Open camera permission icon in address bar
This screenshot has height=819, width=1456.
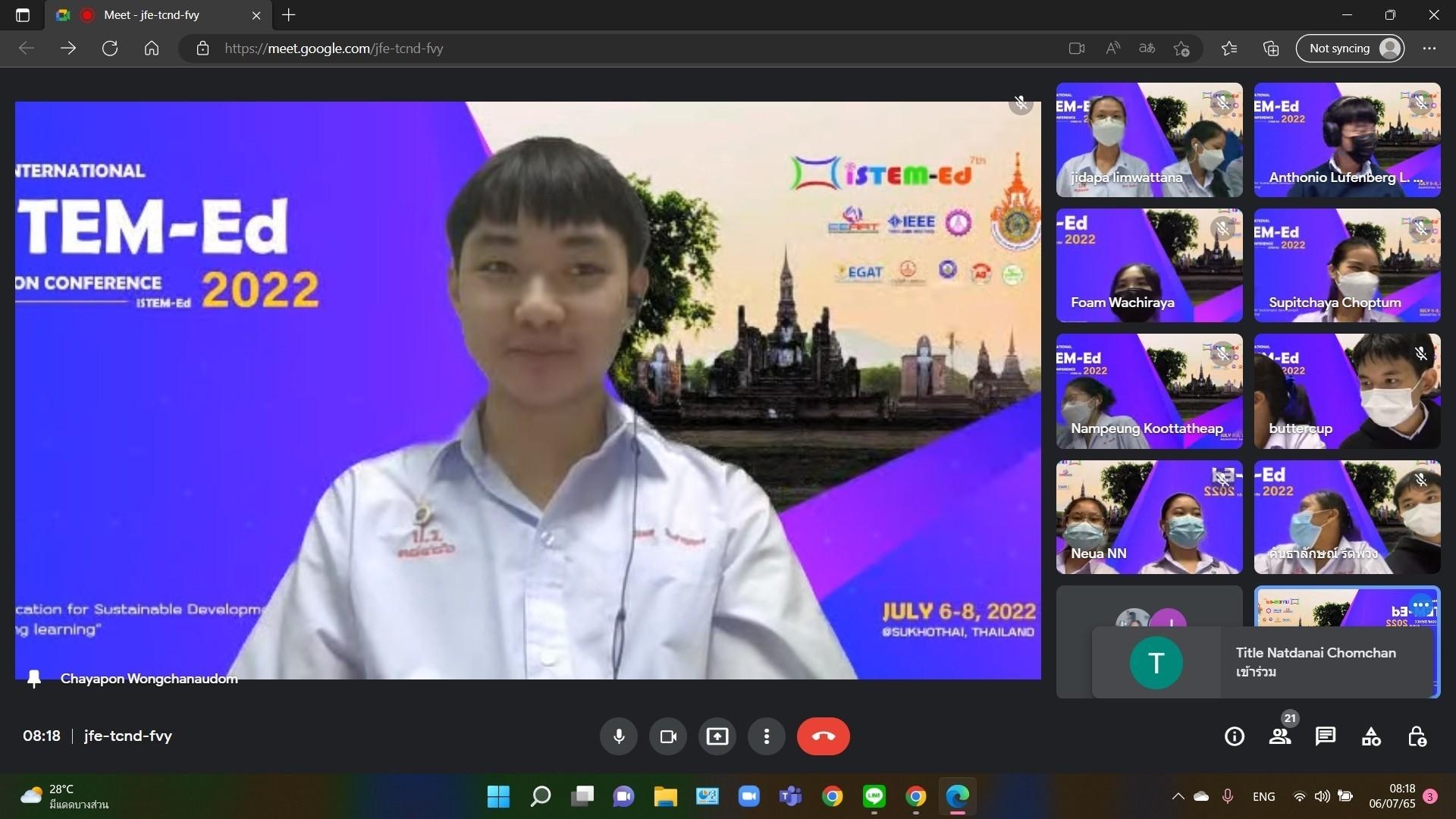tap(1076, 49)
